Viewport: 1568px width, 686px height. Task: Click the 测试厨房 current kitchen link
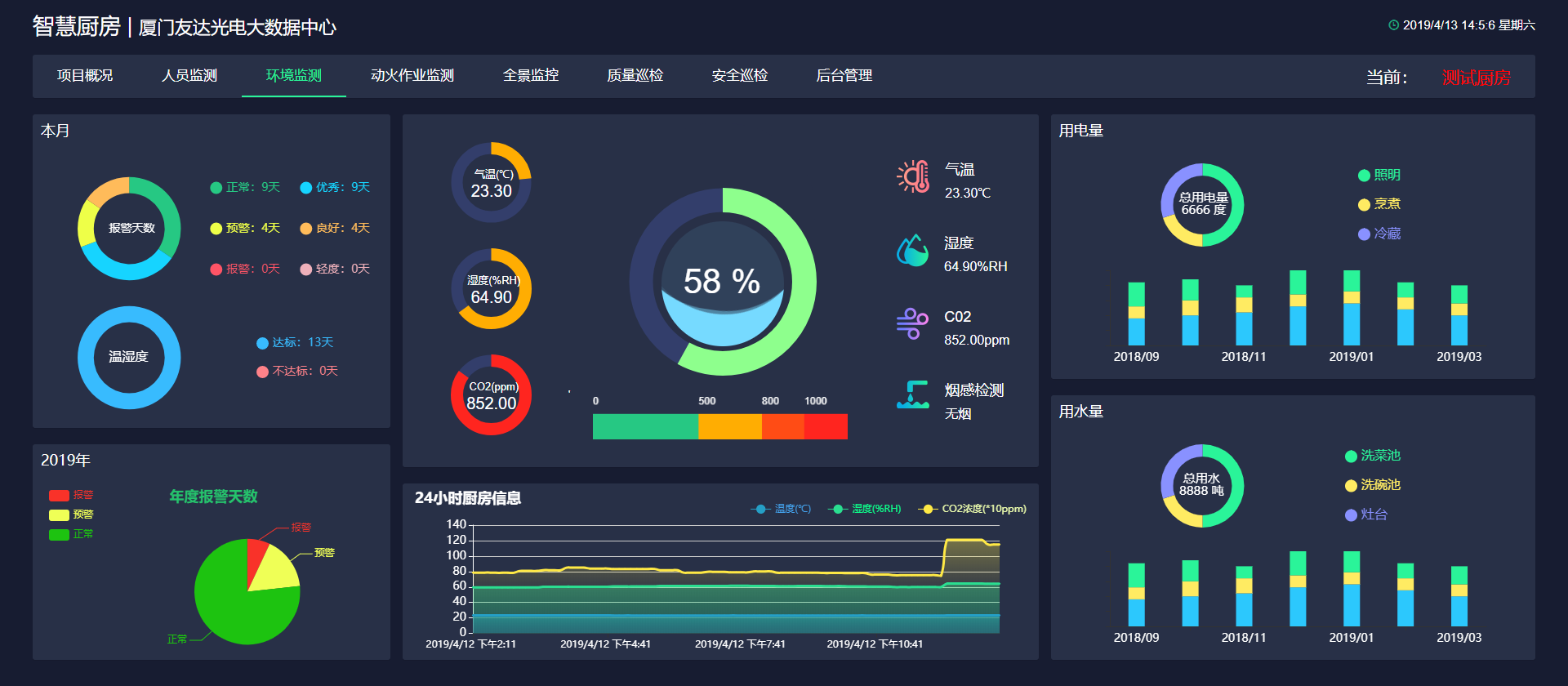coord(1476,78)
